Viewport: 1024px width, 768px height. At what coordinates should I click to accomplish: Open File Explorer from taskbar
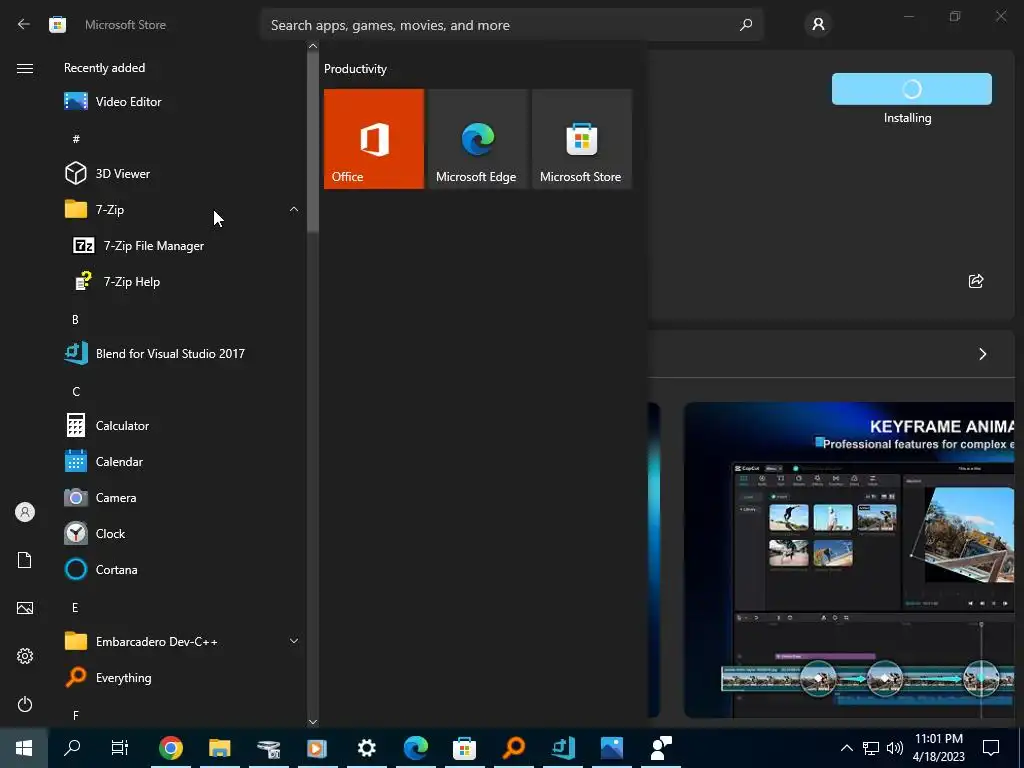pyautogui.click(x=219, y=748)
